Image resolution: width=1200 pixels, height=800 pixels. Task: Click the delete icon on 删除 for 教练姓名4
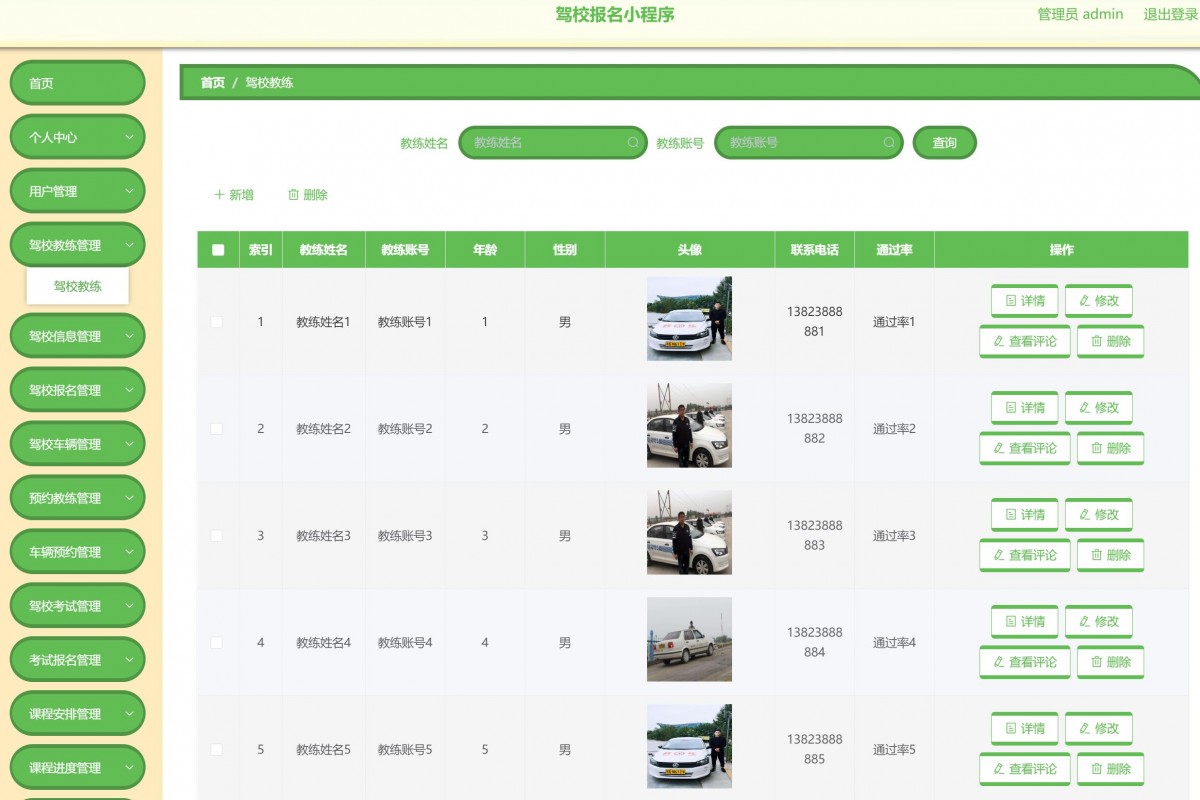pyautogui.click(x=1096, y=662)
